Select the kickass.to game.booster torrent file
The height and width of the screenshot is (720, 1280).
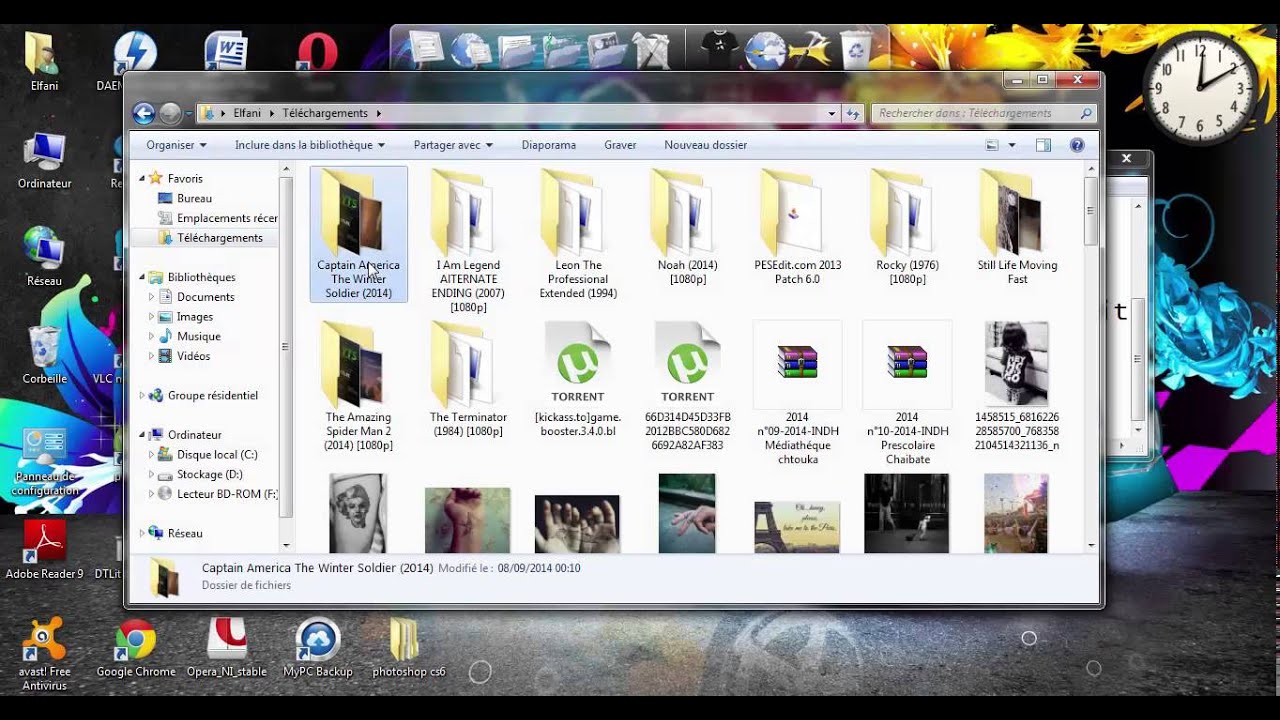[578, 379]
